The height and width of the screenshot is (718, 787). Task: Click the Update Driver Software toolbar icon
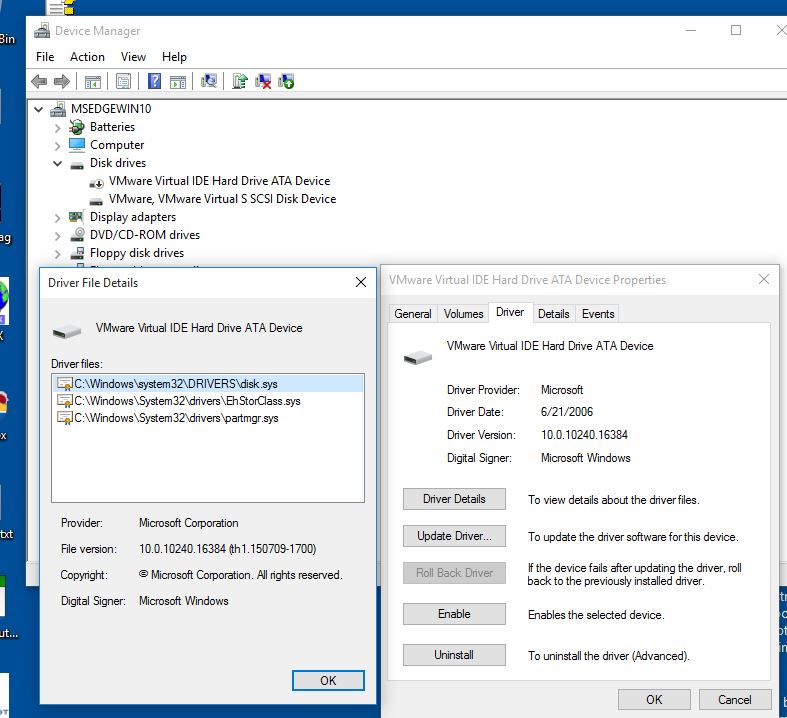click(240, 82)
